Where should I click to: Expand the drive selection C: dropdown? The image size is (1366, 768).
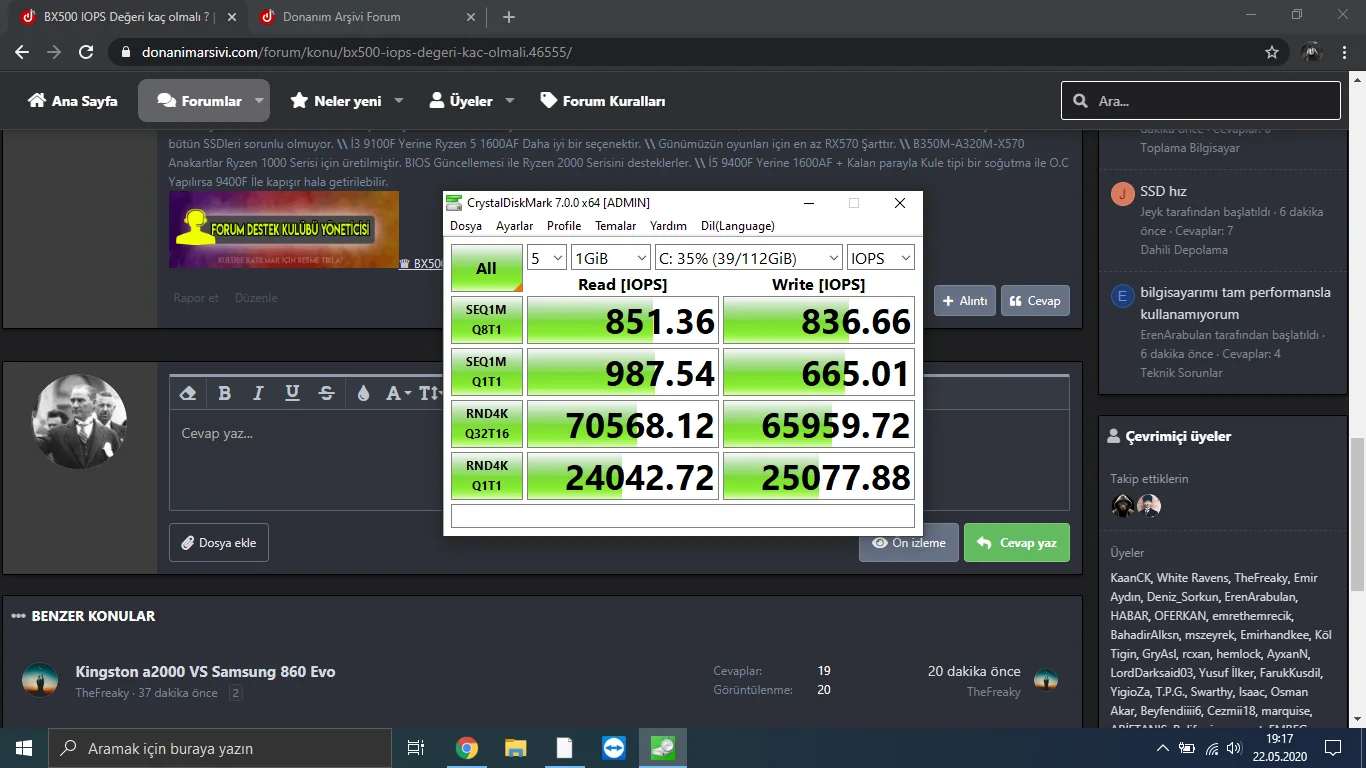[x=748, y=258]
